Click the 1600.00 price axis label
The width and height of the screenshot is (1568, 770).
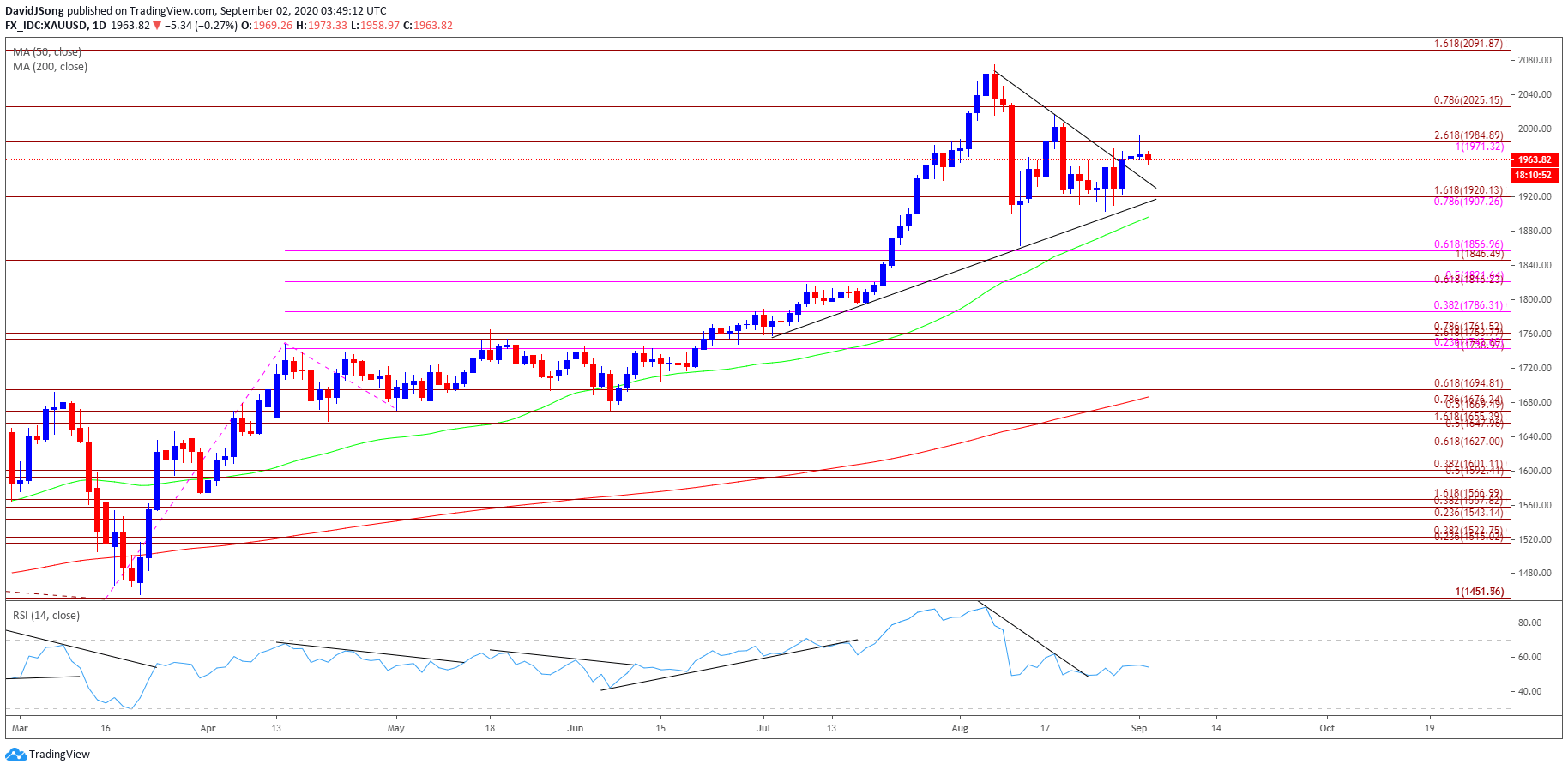coord(1535,472)
